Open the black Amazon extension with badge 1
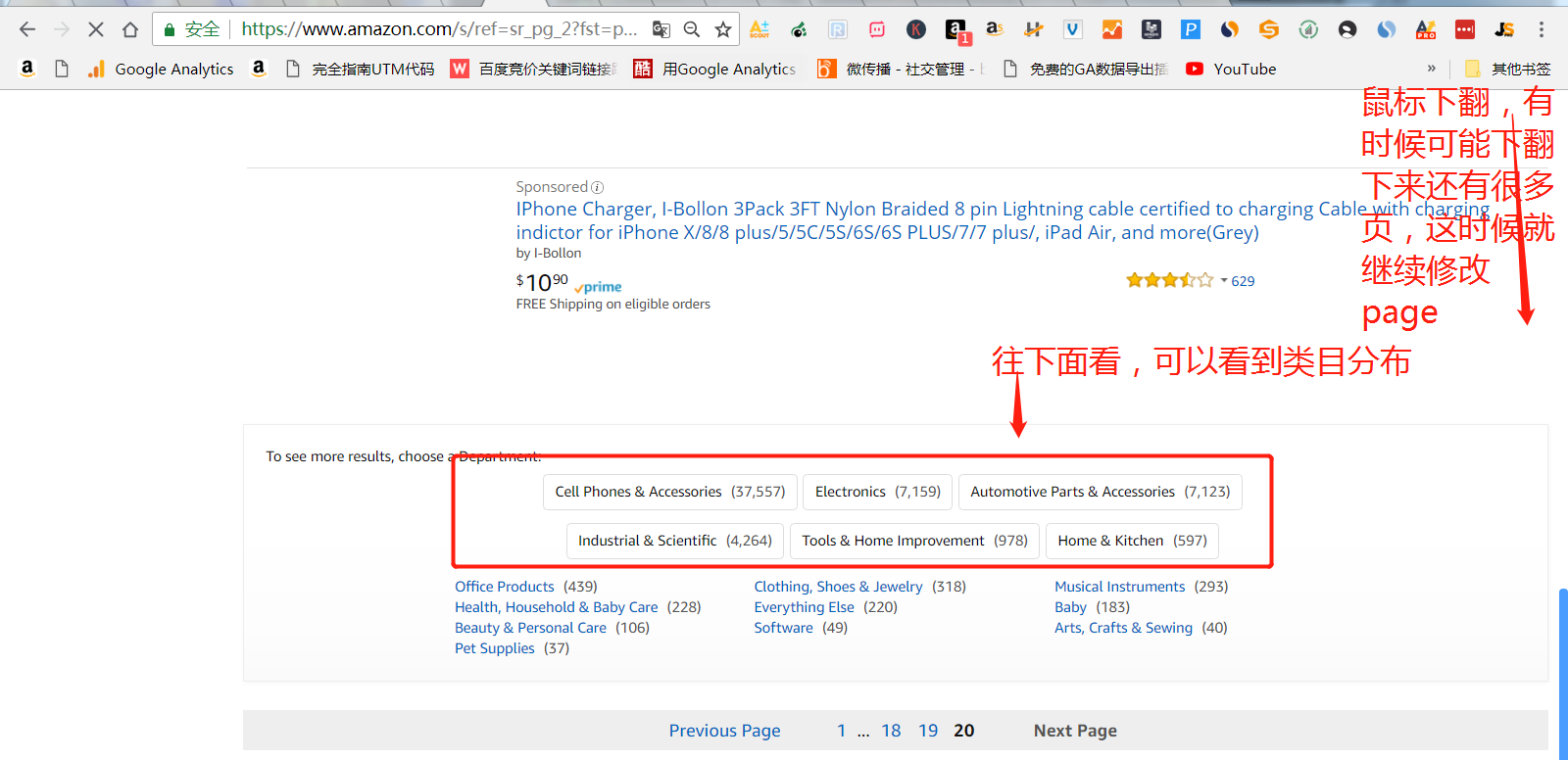This screenshot has height=760, width=1568. [956, 31]
